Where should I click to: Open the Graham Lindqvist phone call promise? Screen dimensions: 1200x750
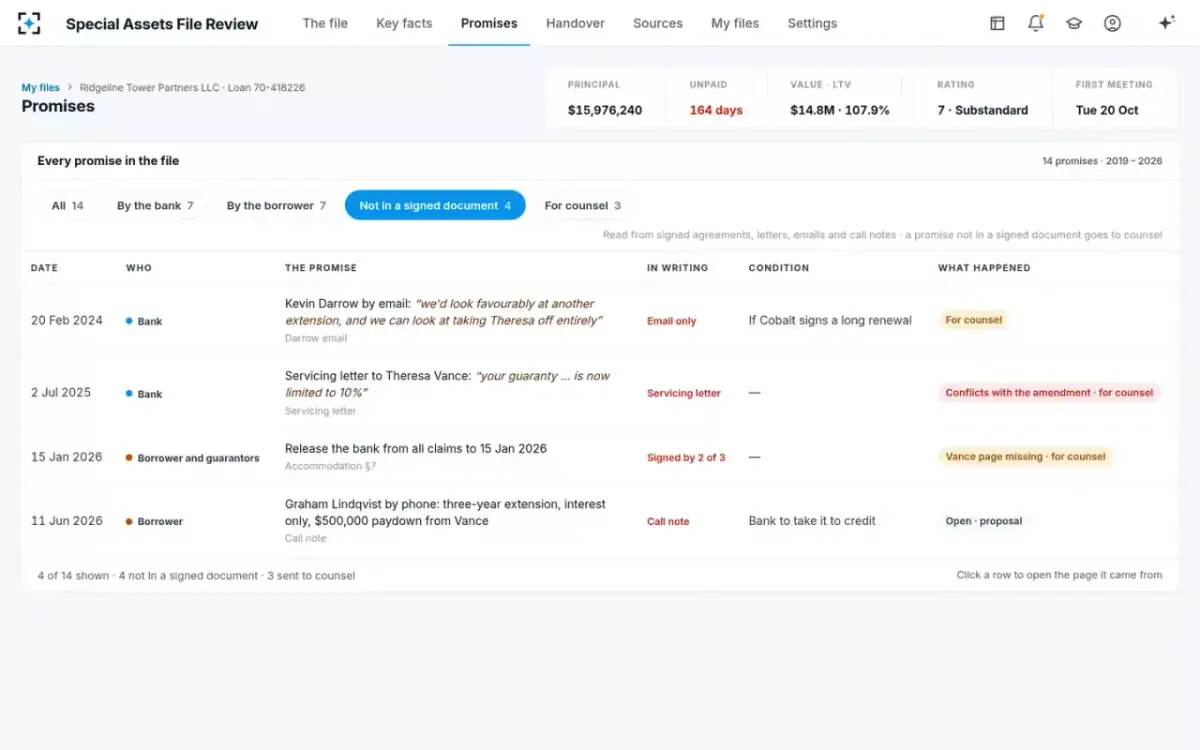coord(445,513)
